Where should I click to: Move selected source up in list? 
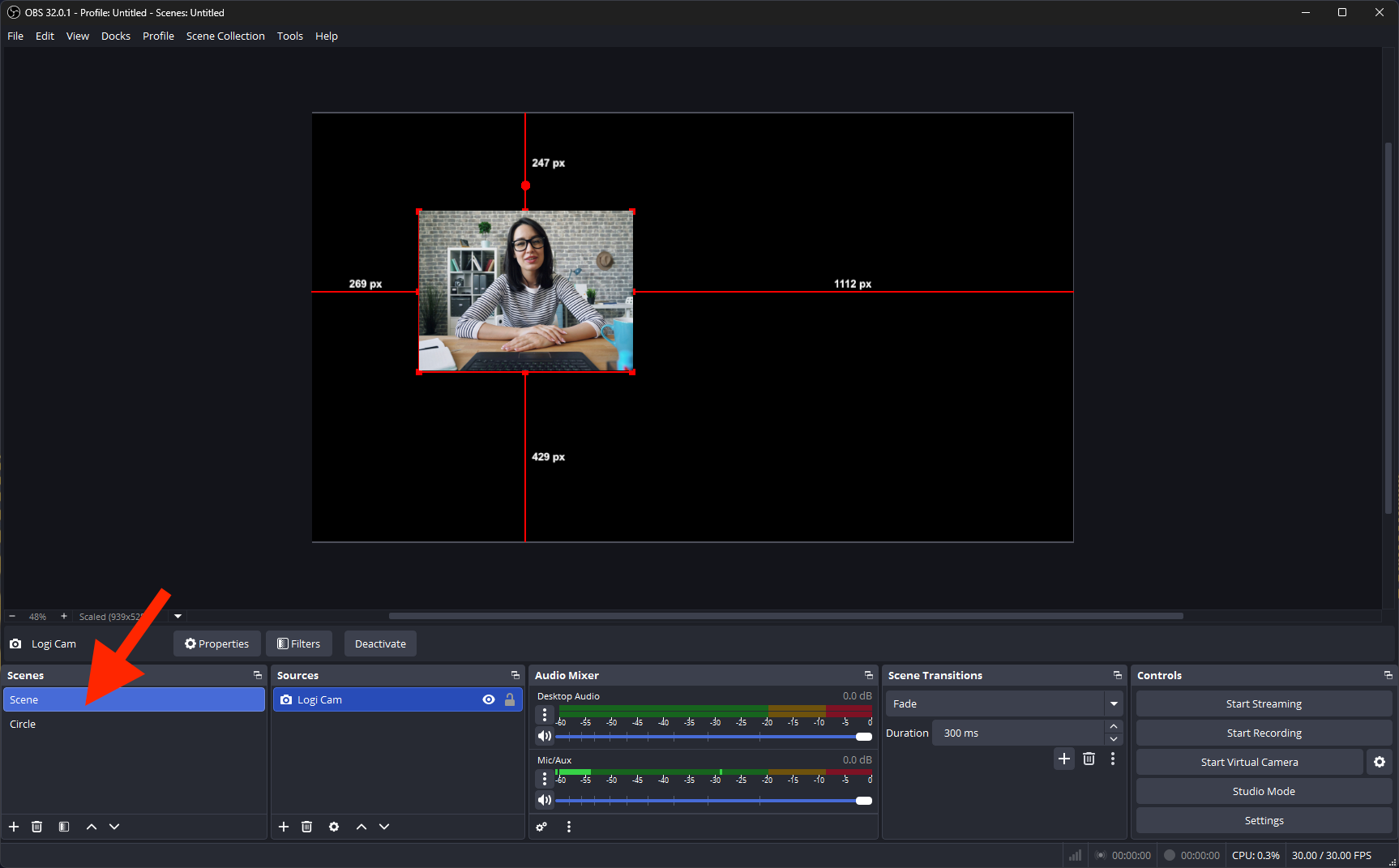(362, 827)
